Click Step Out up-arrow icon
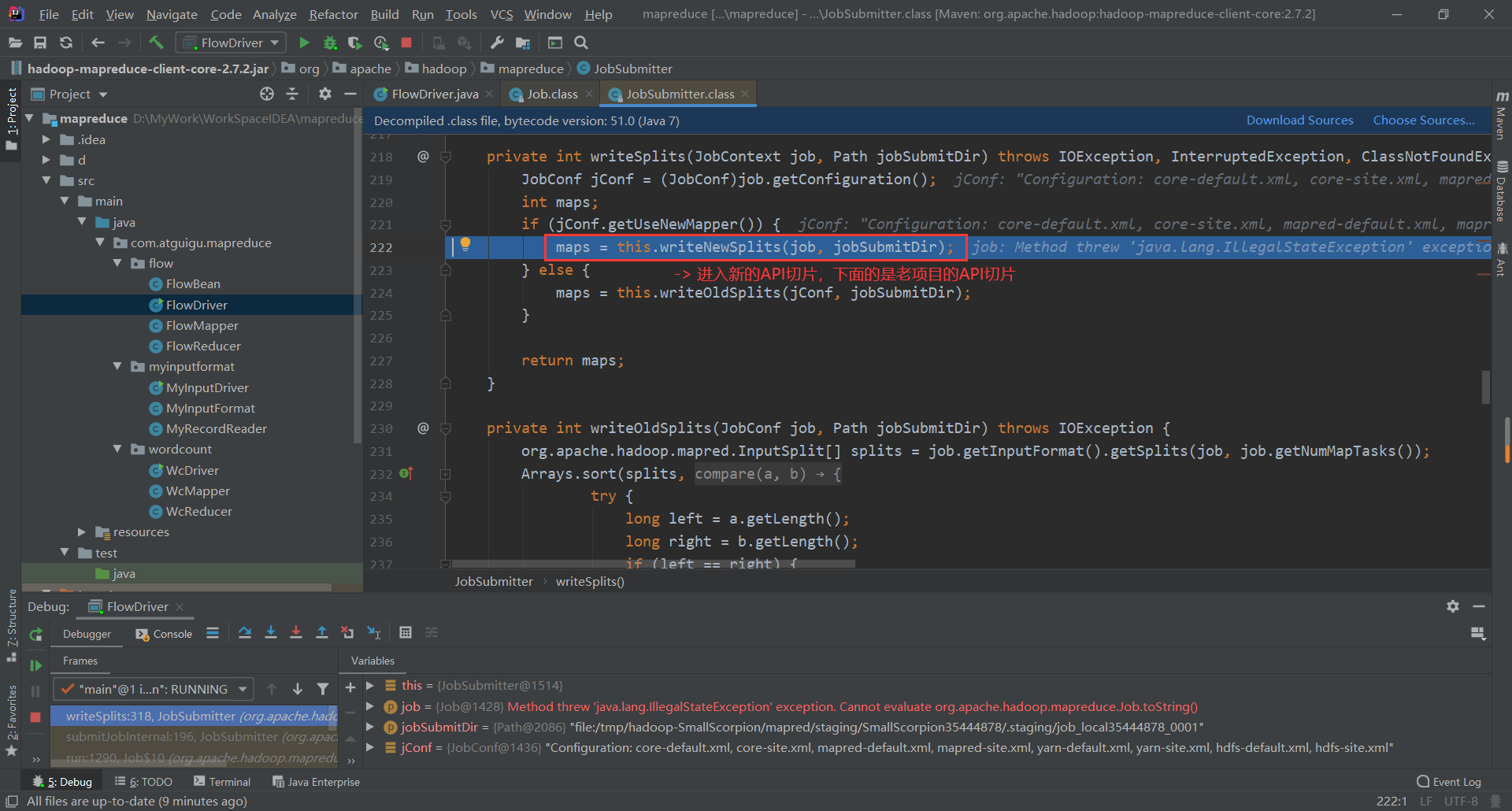This screenshot has width=1512, height=811. tap(322, 632)
